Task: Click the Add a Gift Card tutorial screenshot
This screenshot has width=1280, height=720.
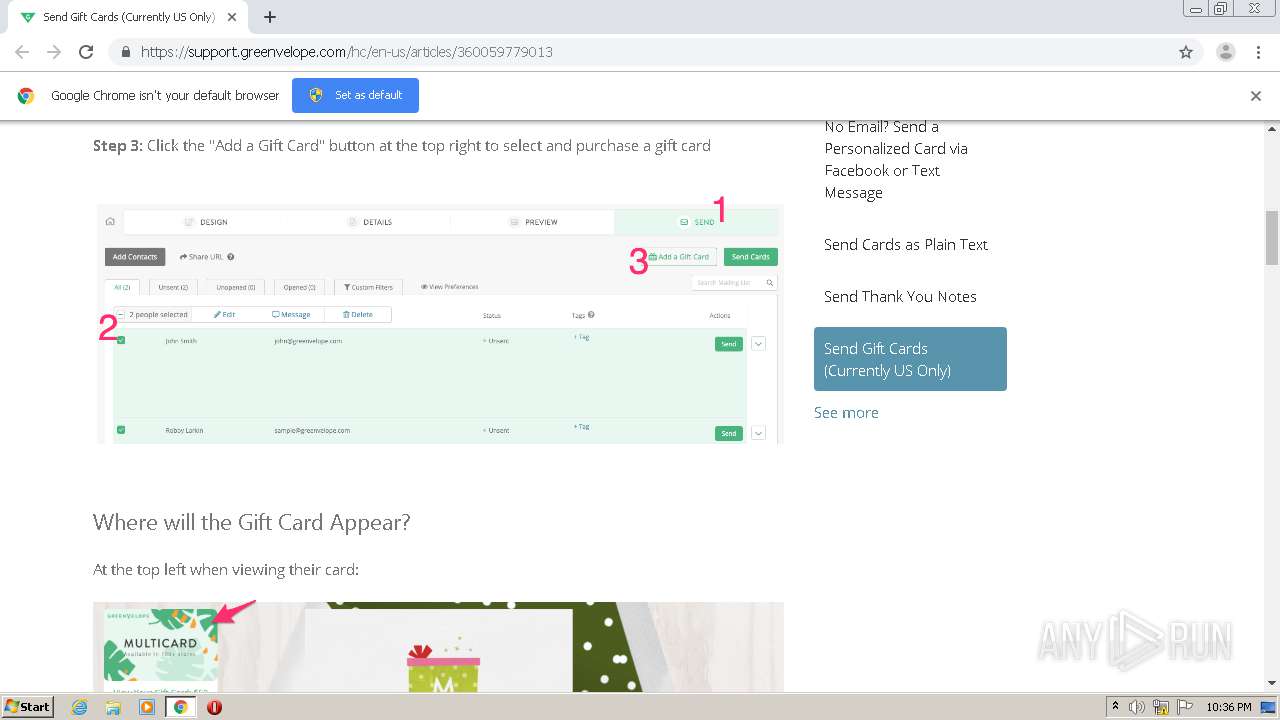Action: 440,324
